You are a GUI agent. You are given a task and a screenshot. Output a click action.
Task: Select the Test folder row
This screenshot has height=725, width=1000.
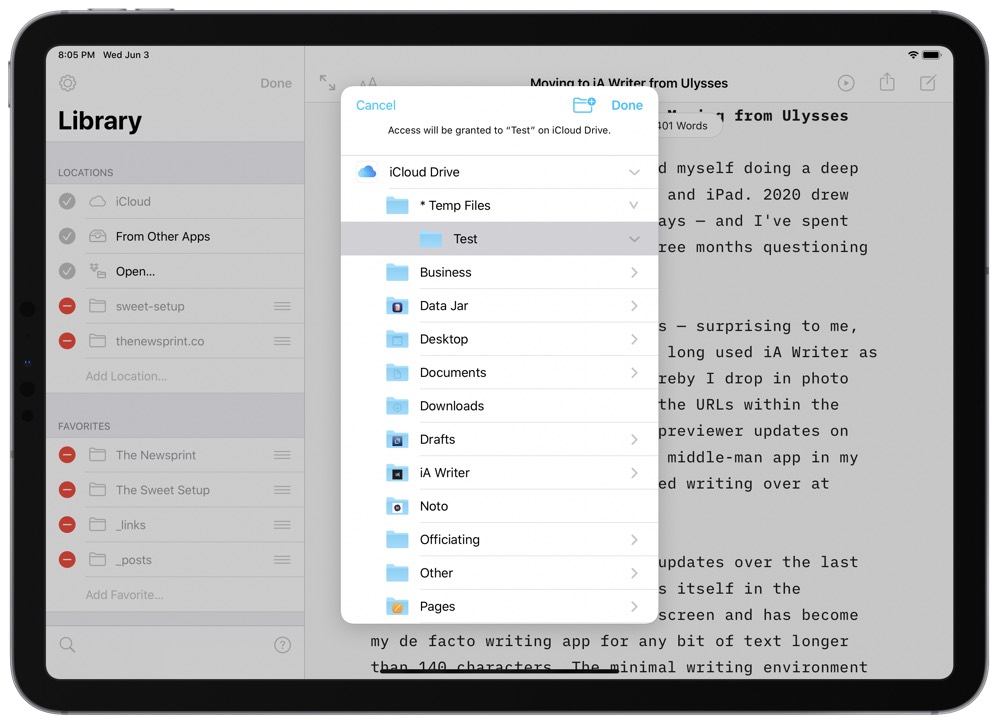coord(499,239)
